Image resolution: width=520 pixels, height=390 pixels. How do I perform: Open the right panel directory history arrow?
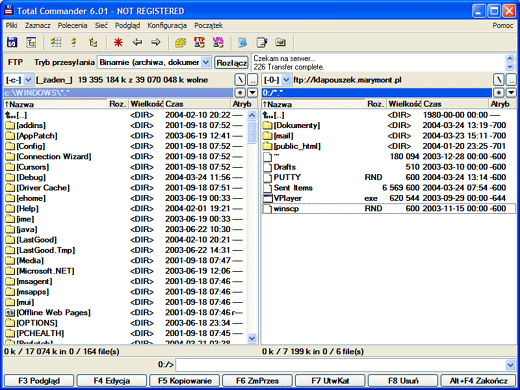point(511,92)
